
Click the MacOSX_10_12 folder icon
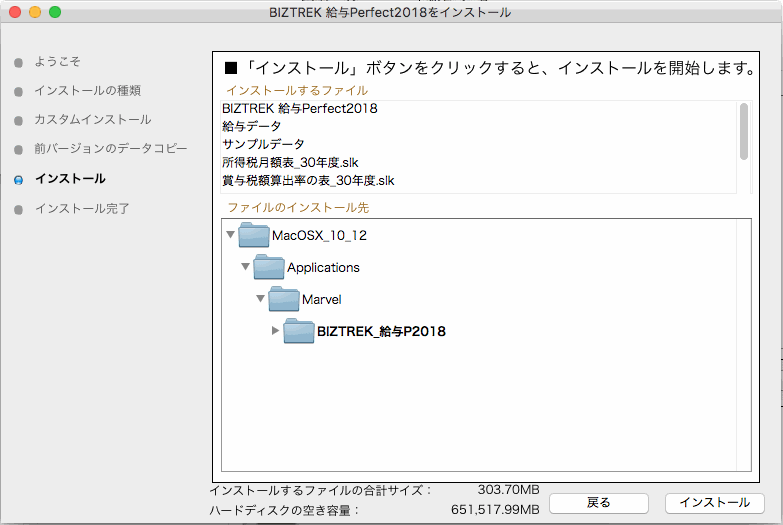pos(254,235)
